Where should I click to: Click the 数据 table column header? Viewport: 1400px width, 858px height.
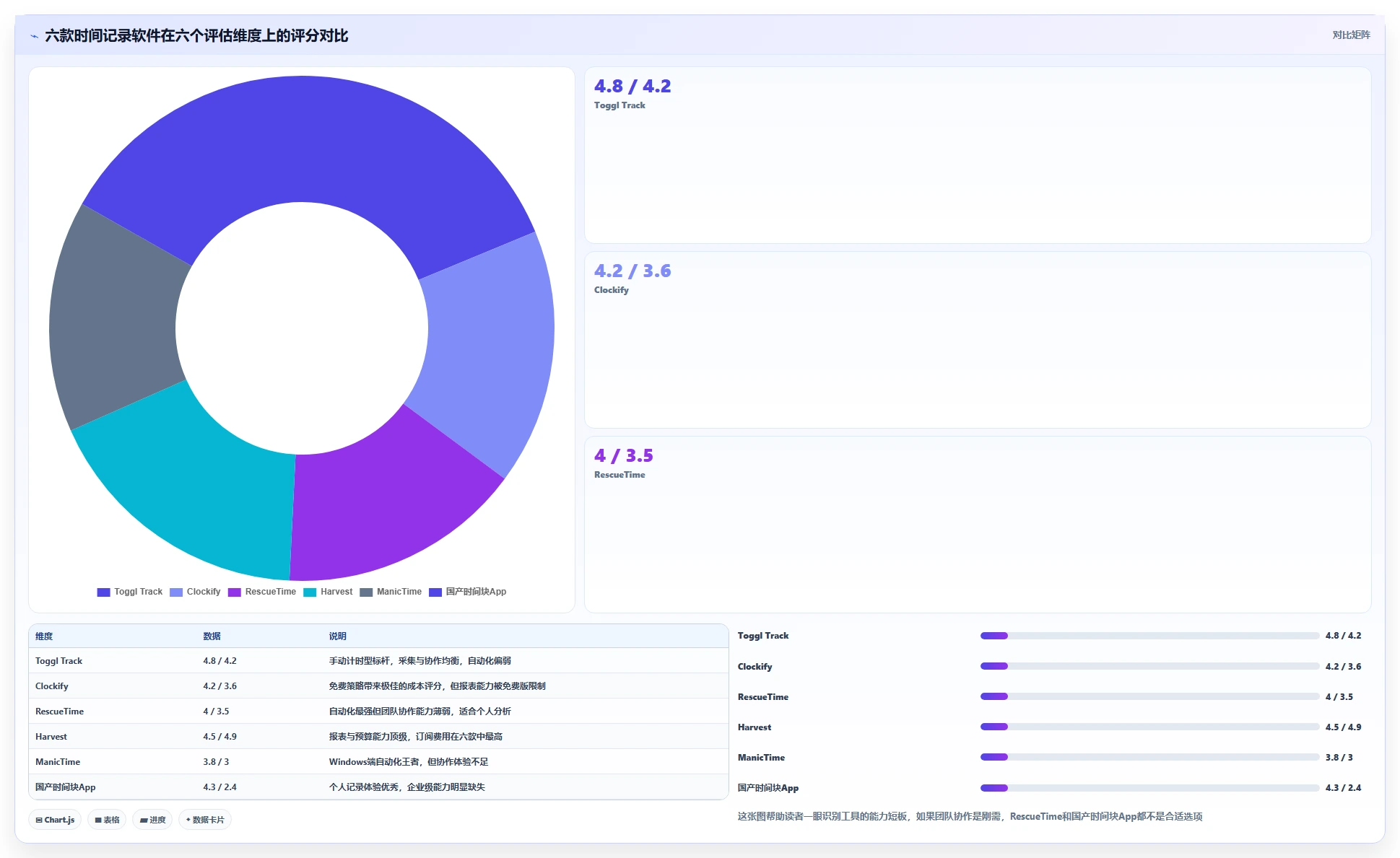pos(212,636)
